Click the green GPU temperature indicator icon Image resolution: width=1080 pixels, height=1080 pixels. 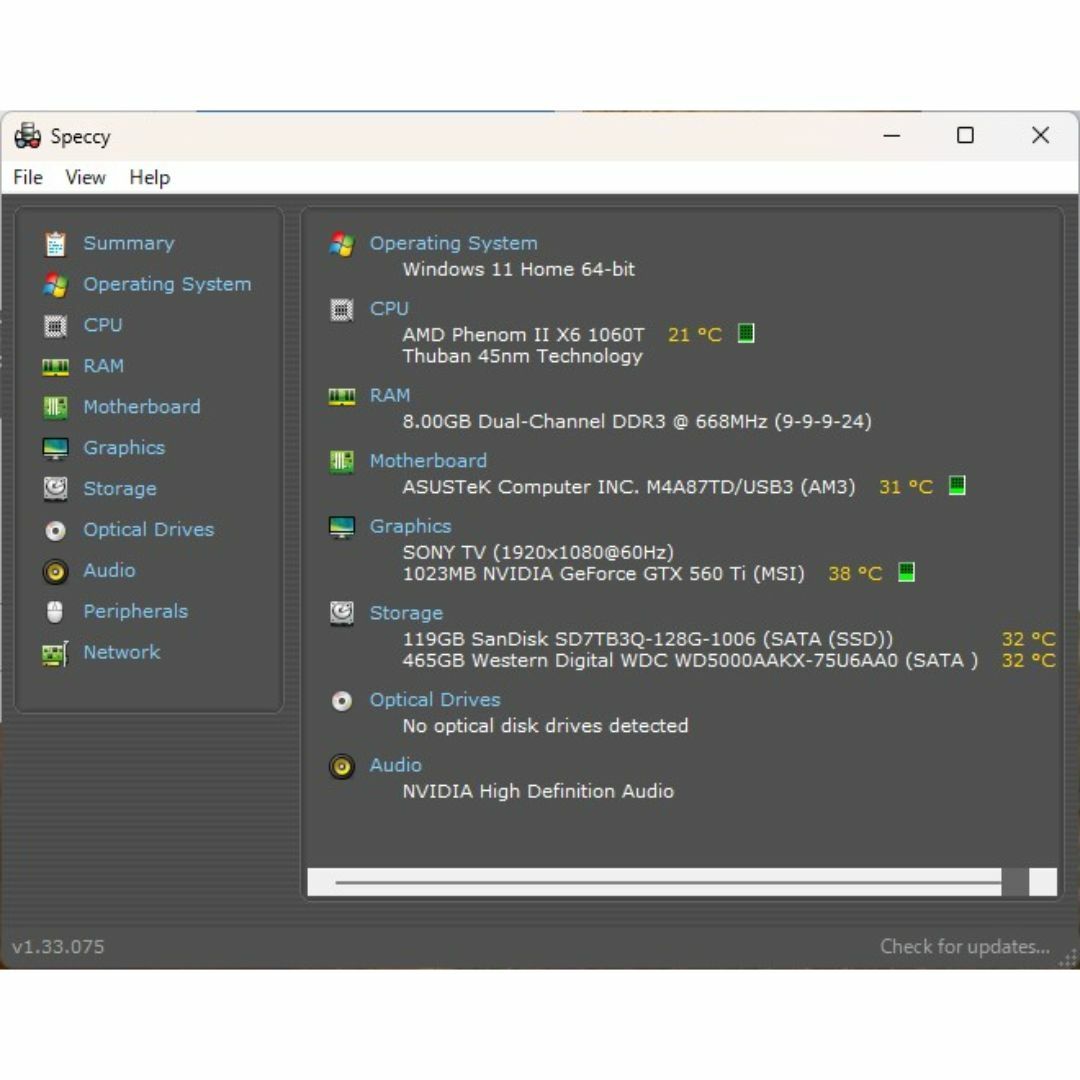[906, 573]
